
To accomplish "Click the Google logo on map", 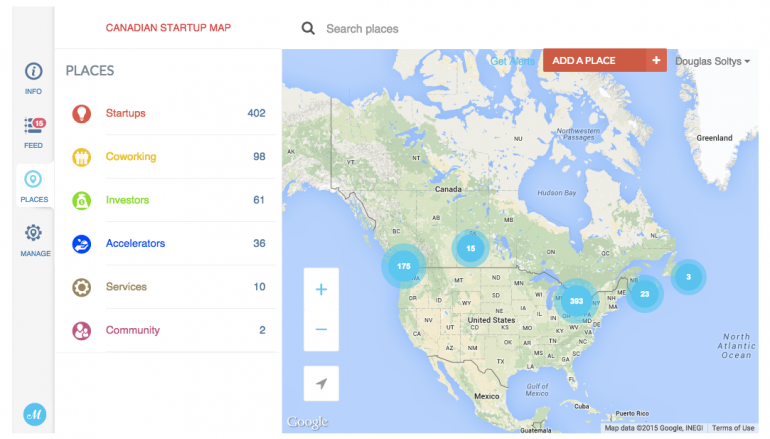I will (x=307, y=422).
